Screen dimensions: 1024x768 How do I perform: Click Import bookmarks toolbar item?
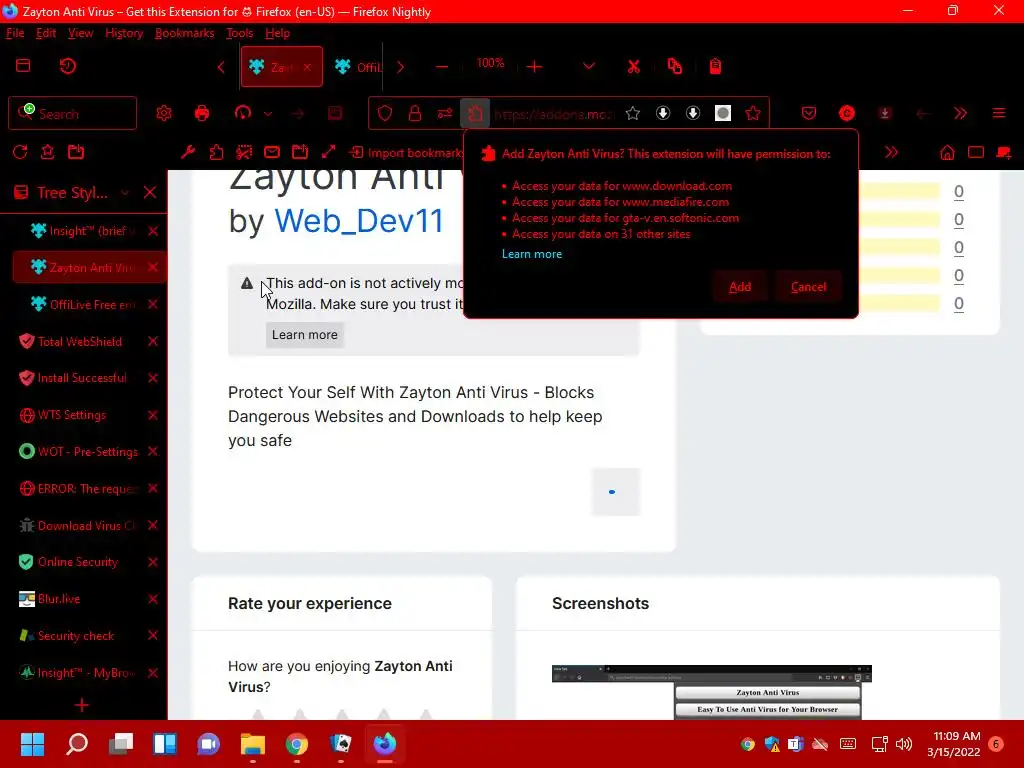pos(406,153)
